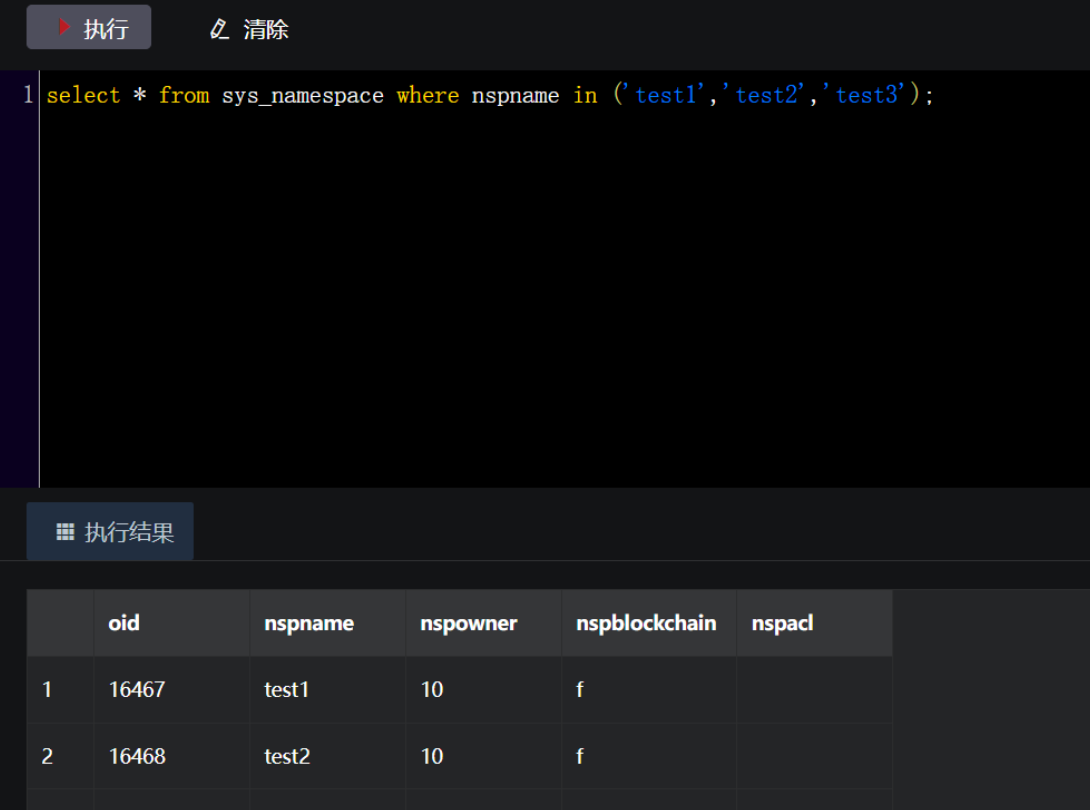Click inside the empty SQL editor area

pyautogui.click(x=560, y=300)
